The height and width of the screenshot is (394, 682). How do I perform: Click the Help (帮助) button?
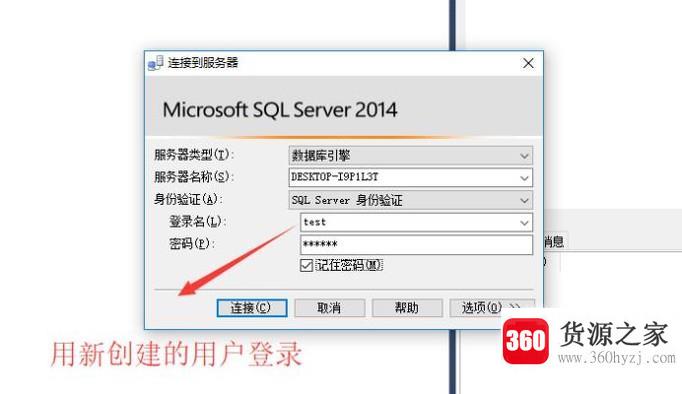tap(407, 308)
